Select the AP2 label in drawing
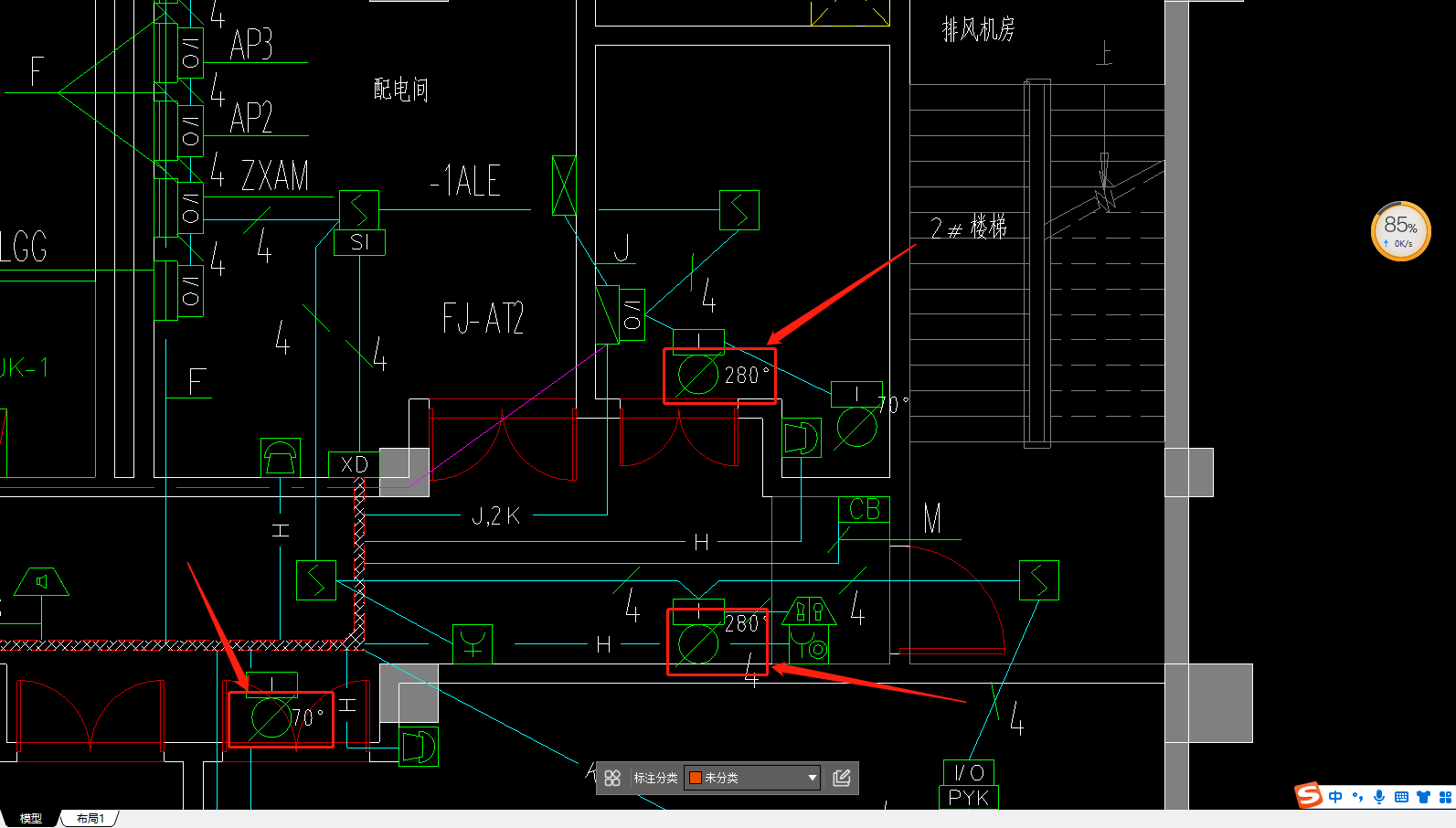This screenshot has height=828, width=1456. pos(251,118)
